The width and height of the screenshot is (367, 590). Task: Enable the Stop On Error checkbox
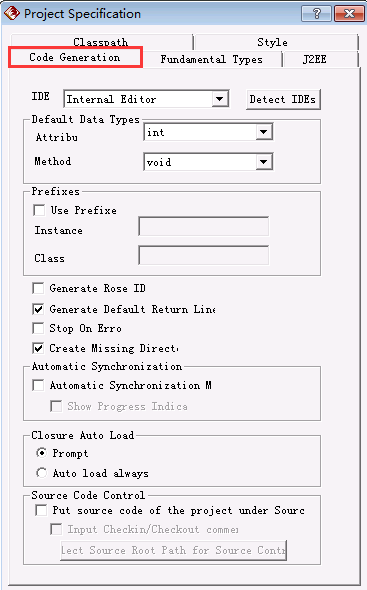(38, 328)
